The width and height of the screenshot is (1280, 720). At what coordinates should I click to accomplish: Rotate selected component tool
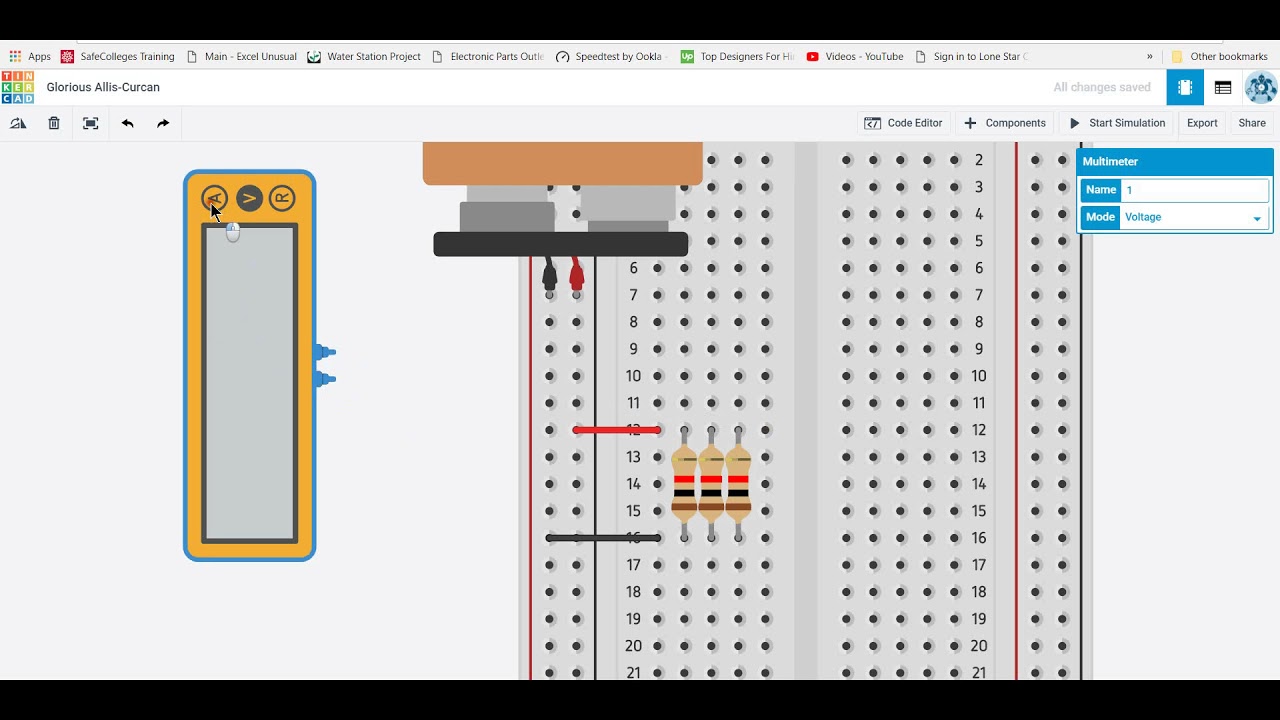click(18, 123)
